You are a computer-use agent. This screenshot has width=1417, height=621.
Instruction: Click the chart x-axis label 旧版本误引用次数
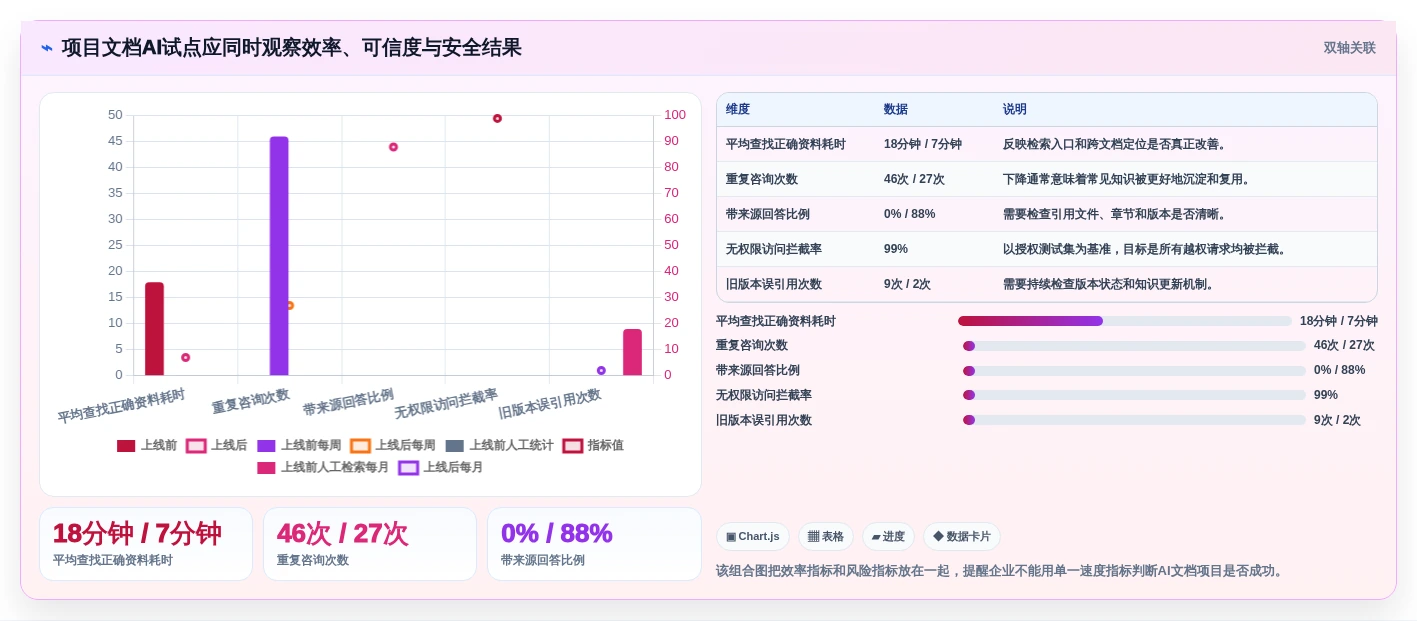[550, 404]
